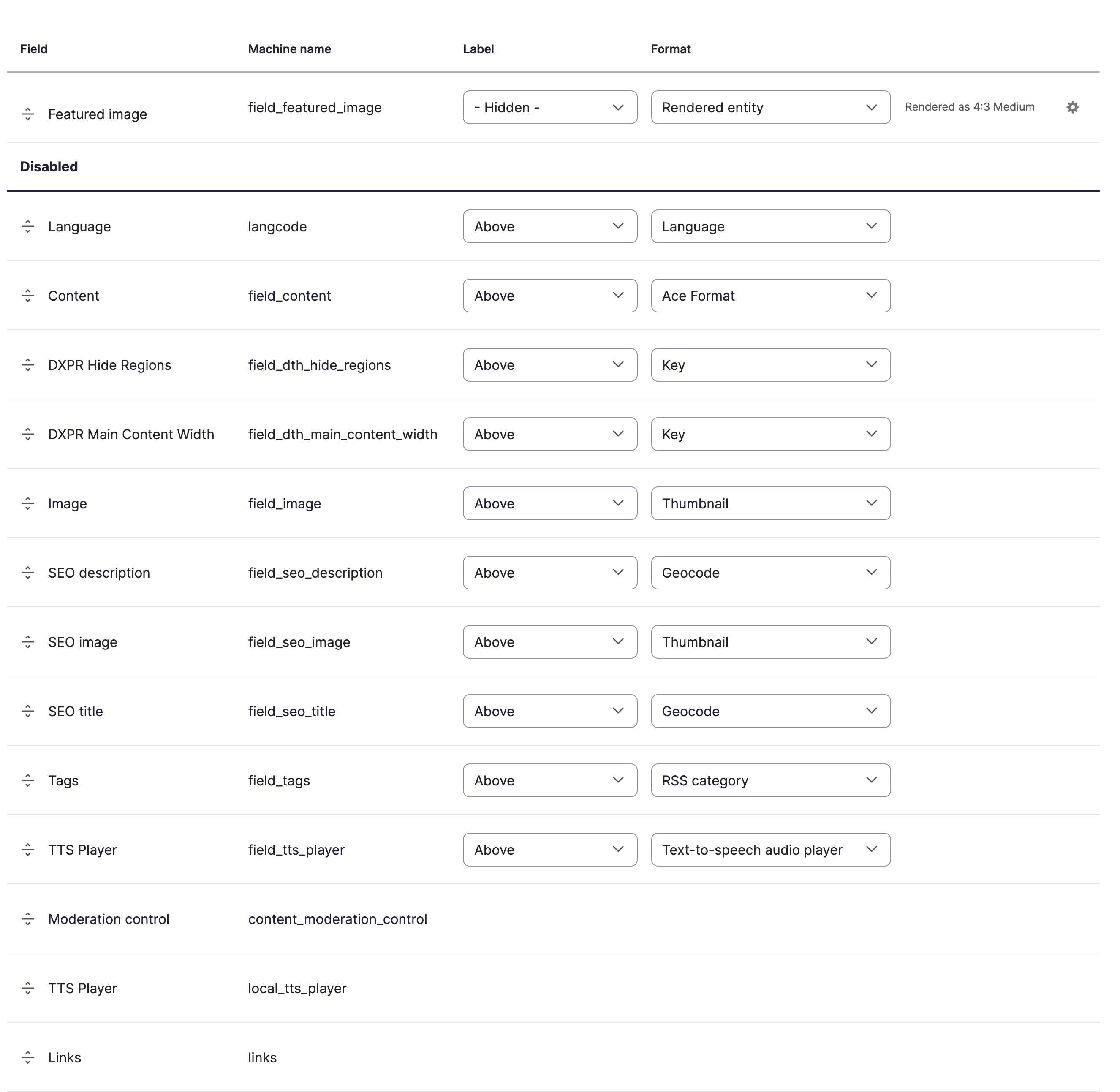The width and height of the screenshot is (1120, 1092).
Task: Open Geocode format dropdown for SEO title
Action: 771,711
